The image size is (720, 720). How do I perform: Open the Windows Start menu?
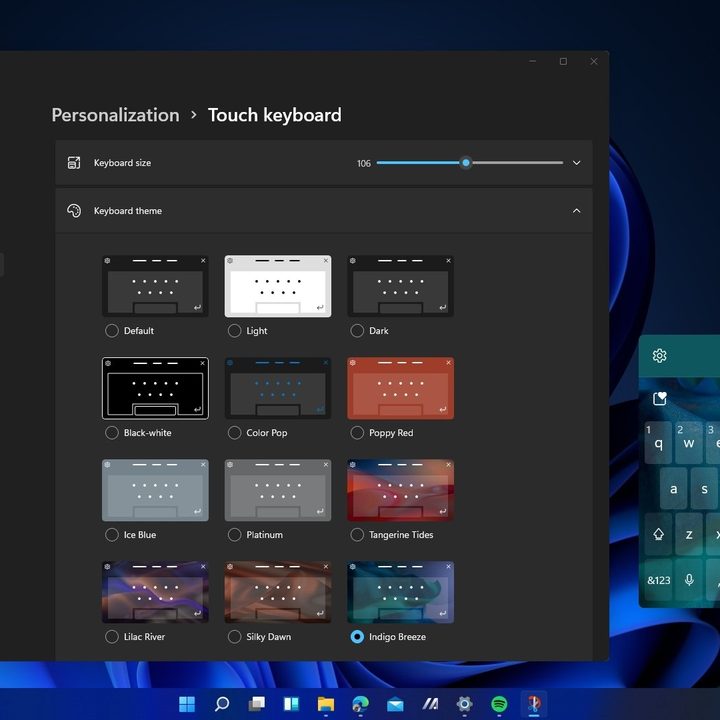point(187,703)
